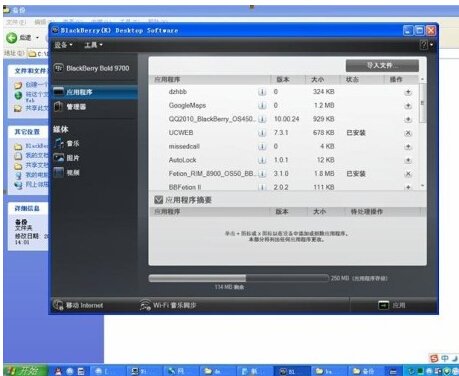Viewport: 459px width, 376px height.
Task: Open the 视频 media section
Action: coord(67,172)
